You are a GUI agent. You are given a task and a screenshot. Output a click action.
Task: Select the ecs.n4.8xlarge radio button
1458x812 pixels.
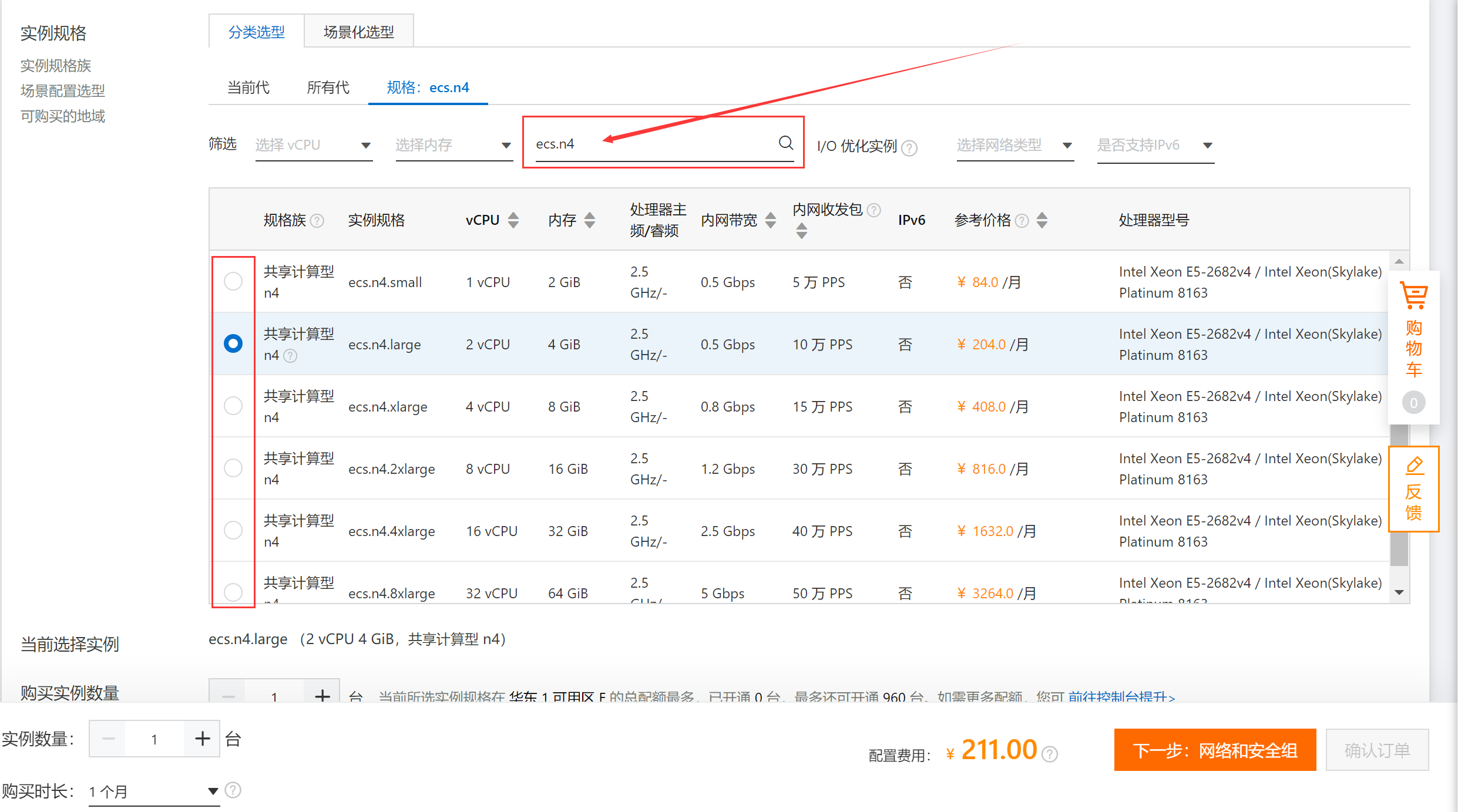click(233, 592)
